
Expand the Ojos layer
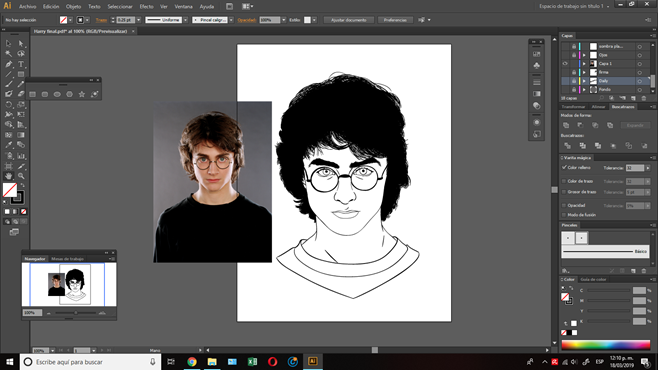(x=584, y=55)
